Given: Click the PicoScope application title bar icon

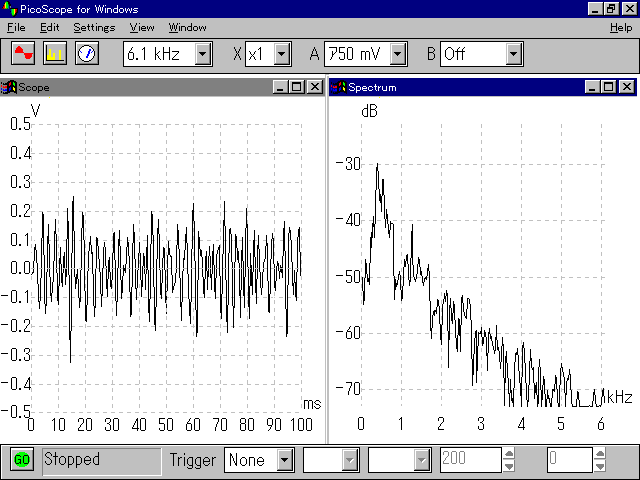Looking at the screenshot, I should click(9, 9).
